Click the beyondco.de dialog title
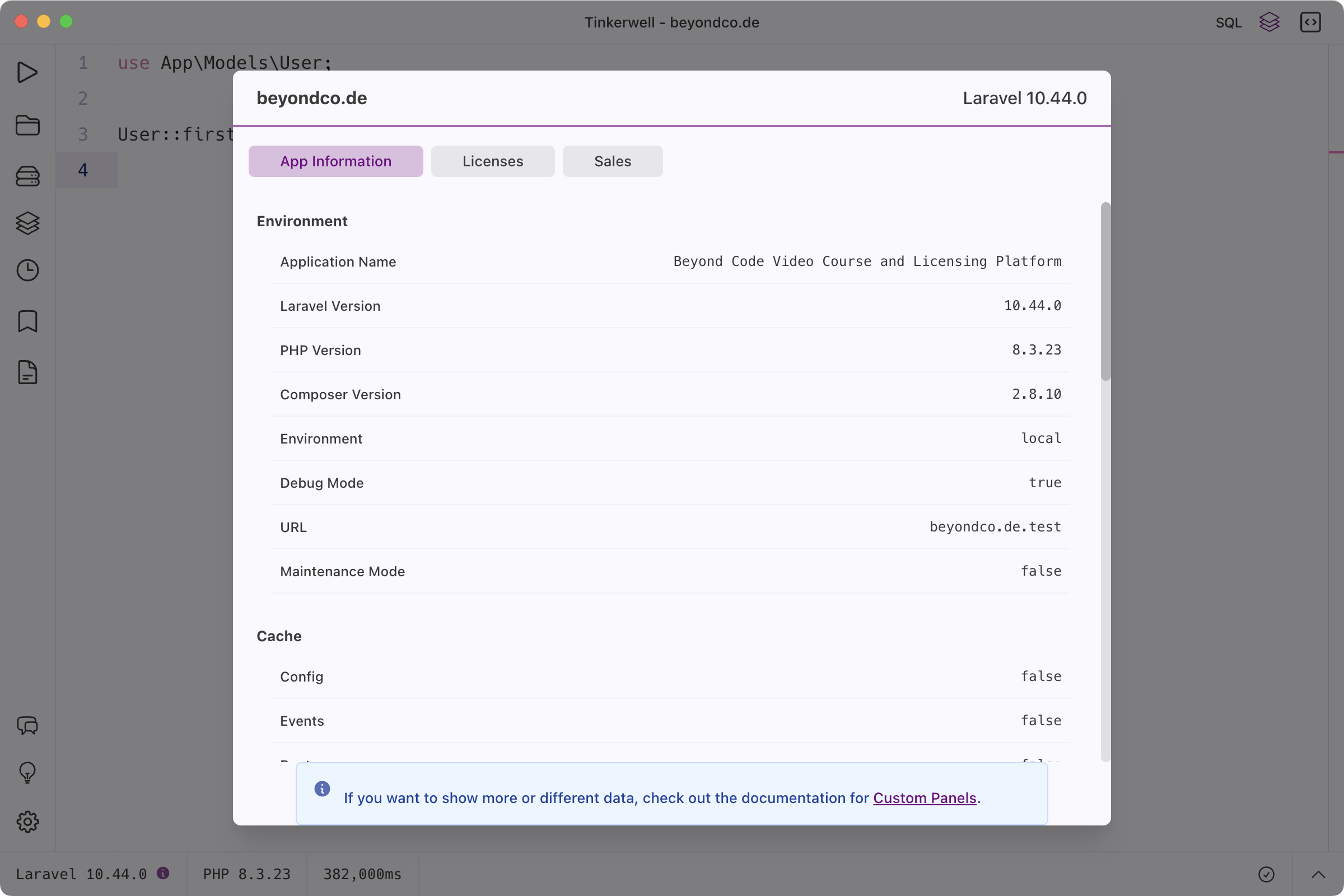The height and width of the screenshot is (896, 1344). [311, 97]
